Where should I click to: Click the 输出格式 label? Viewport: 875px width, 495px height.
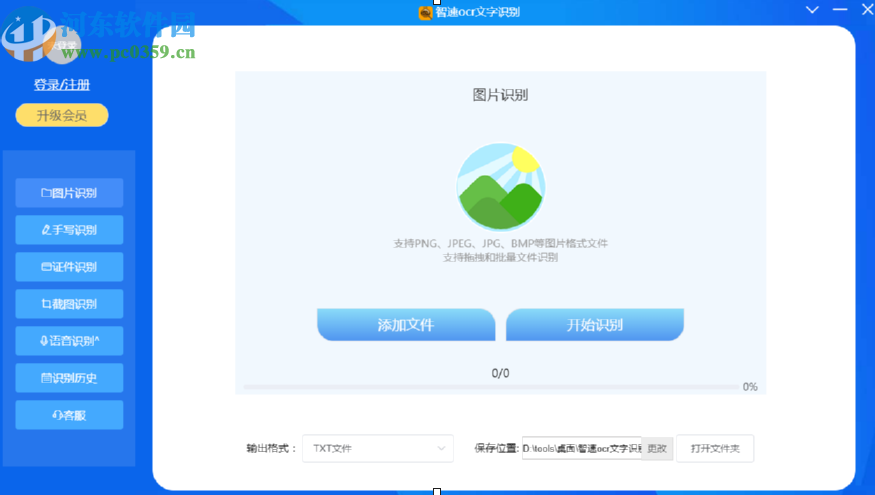click(x=272, y=449)
